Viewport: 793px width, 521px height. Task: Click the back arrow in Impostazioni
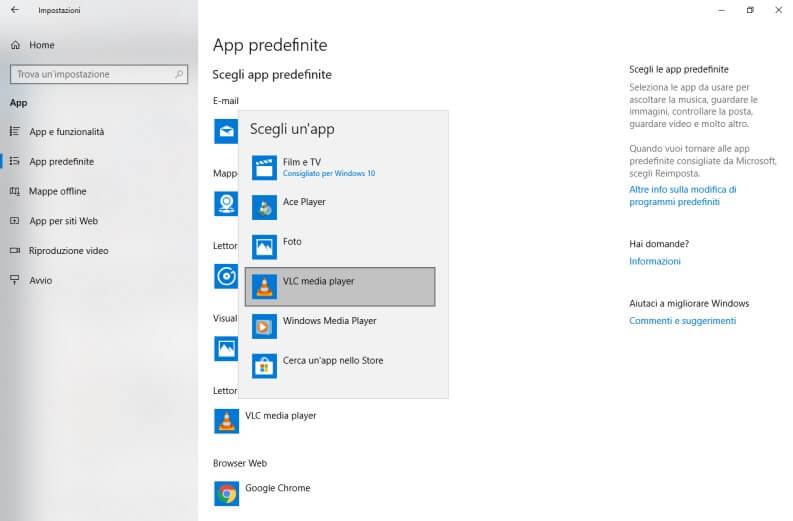[15, 10]
